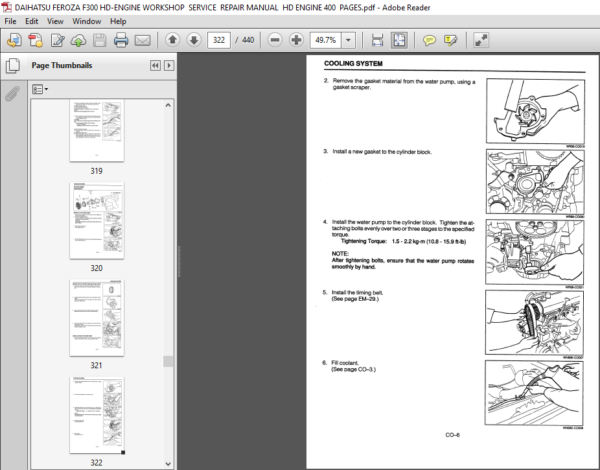The image size is (600, 470).
Task: Click the '(See page EM-29.)' reference
Action: click(355, 299)
